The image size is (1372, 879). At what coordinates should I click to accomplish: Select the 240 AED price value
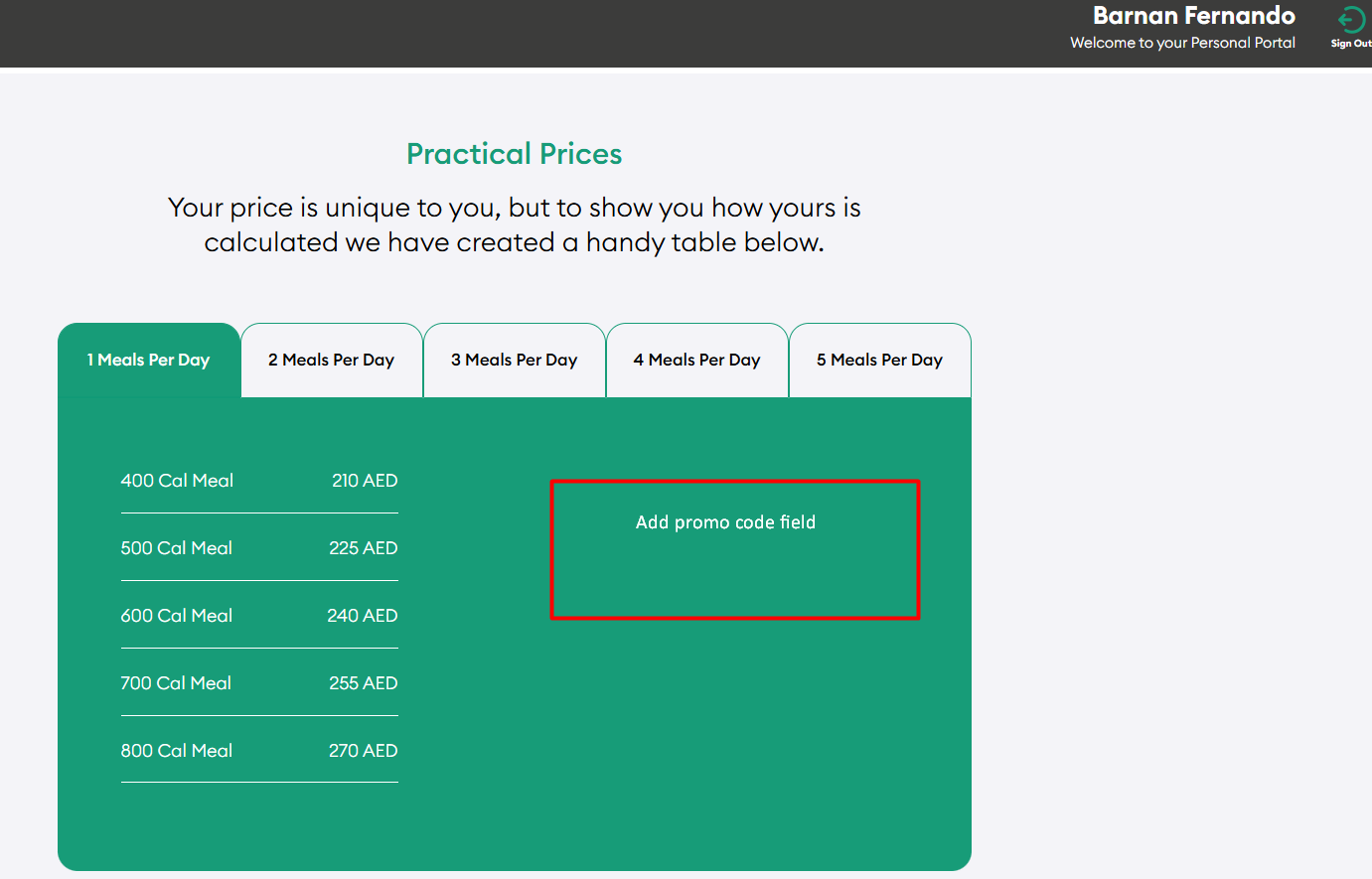click(x=363, y=616)
